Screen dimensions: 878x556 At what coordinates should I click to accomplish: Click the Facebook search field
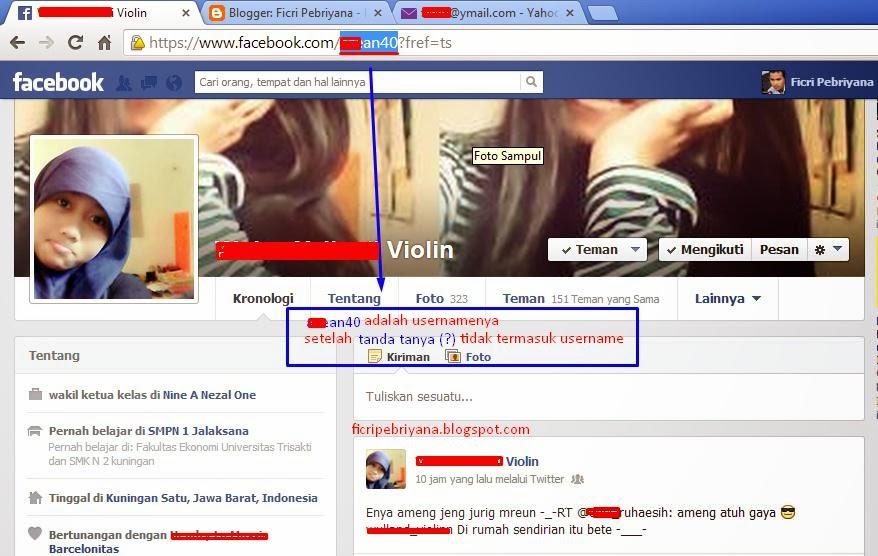(x=357, y=82)
